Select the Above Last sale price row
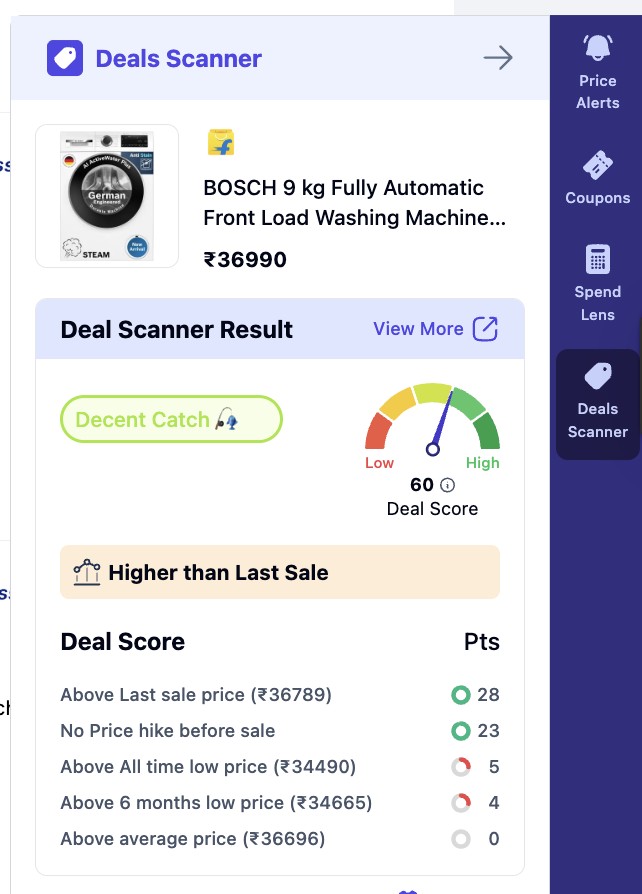642x894 pixels. point(280,694)
